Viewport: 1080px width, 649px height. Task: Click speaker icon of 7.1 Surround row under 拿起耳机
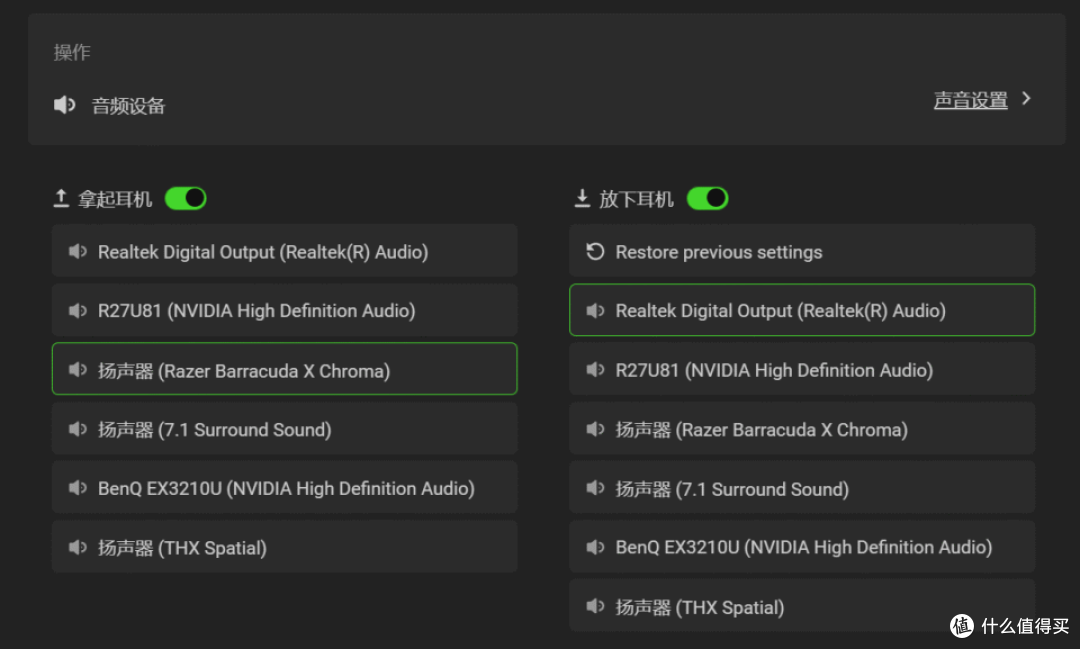pyautogui.click(x=78, y=429)
